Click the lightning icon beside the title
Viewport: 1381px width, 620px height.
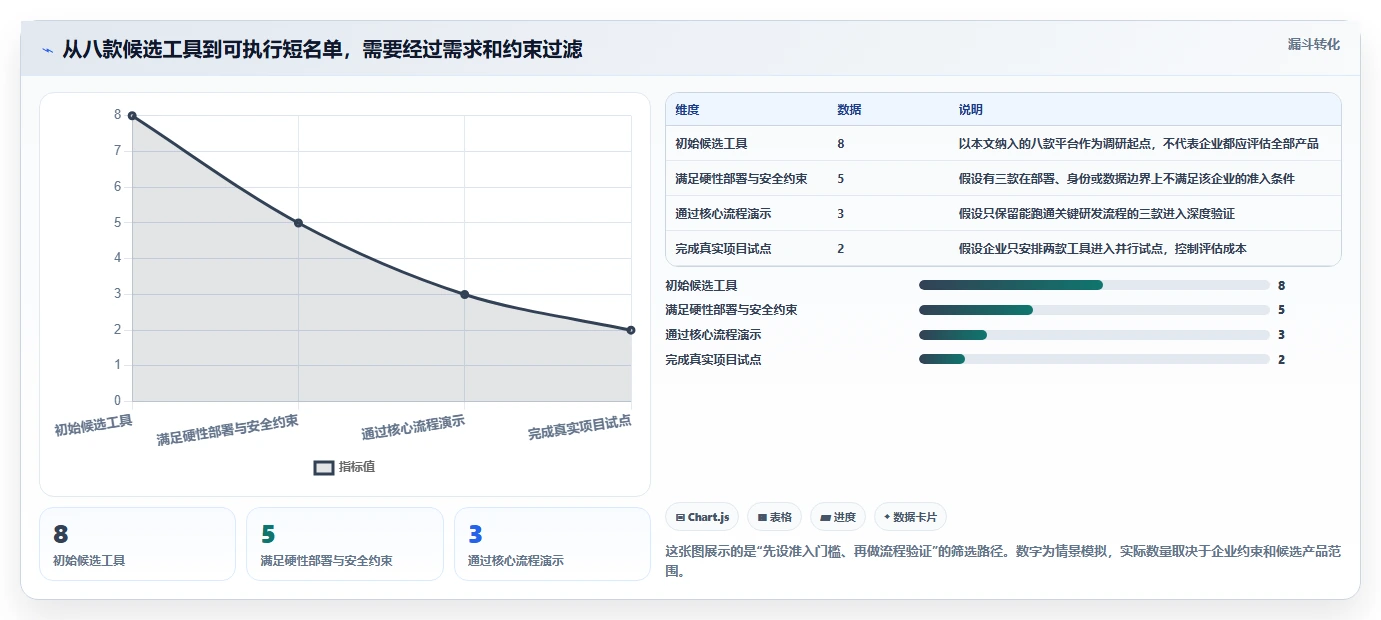(x=48, y=49)
